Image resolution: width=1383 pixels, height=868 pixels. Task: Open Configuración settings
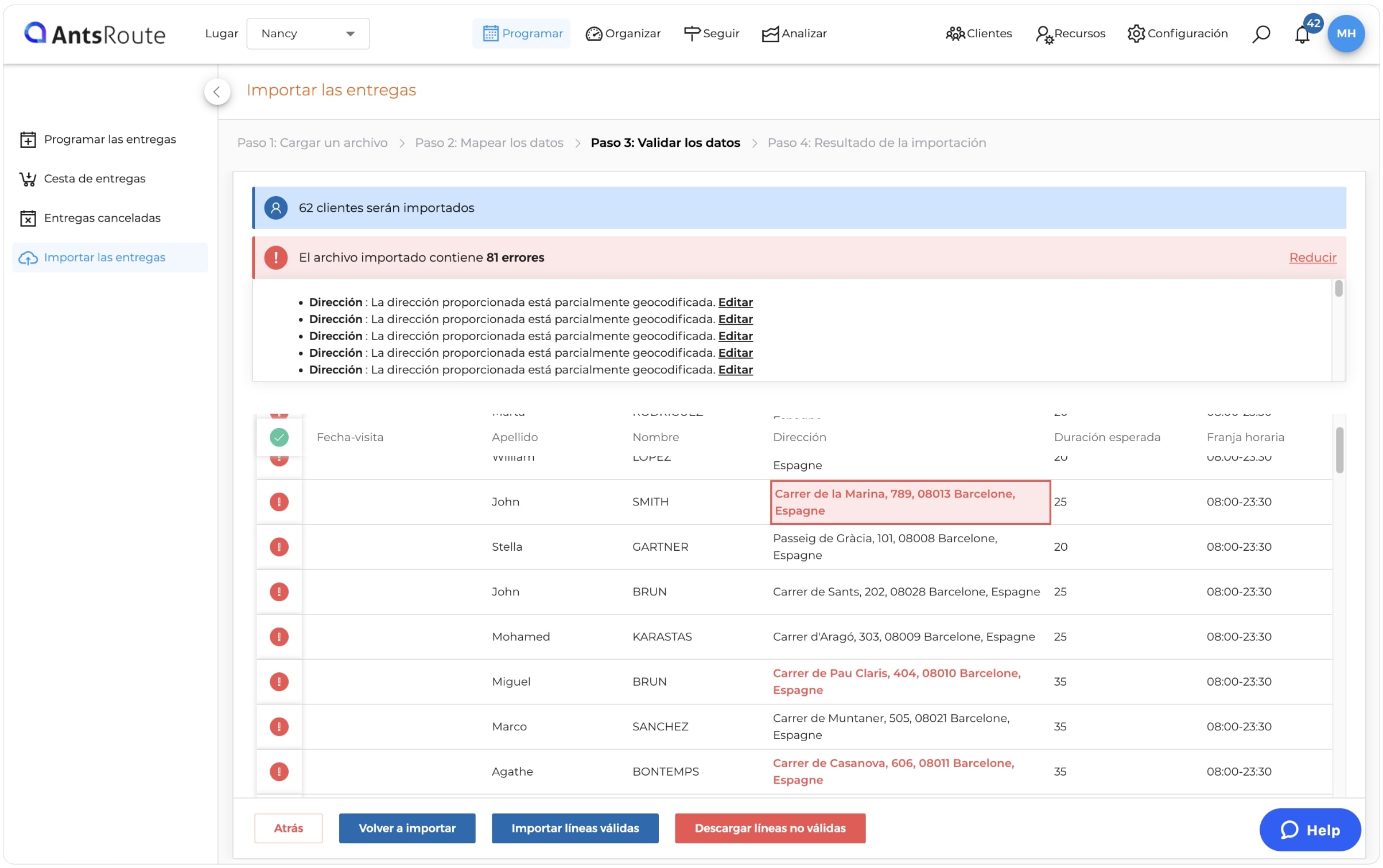click(1177, 33)
